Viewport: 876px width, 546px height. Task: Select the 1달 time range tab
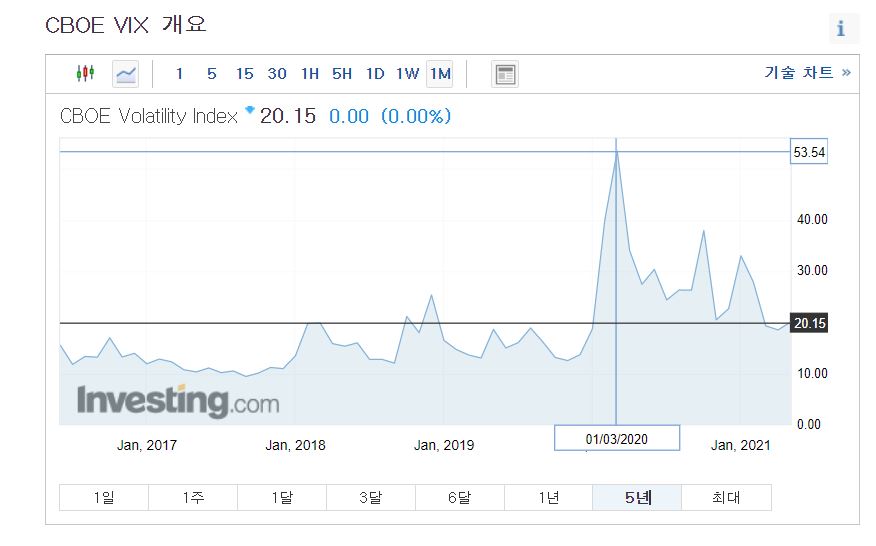tap(282, 497)
